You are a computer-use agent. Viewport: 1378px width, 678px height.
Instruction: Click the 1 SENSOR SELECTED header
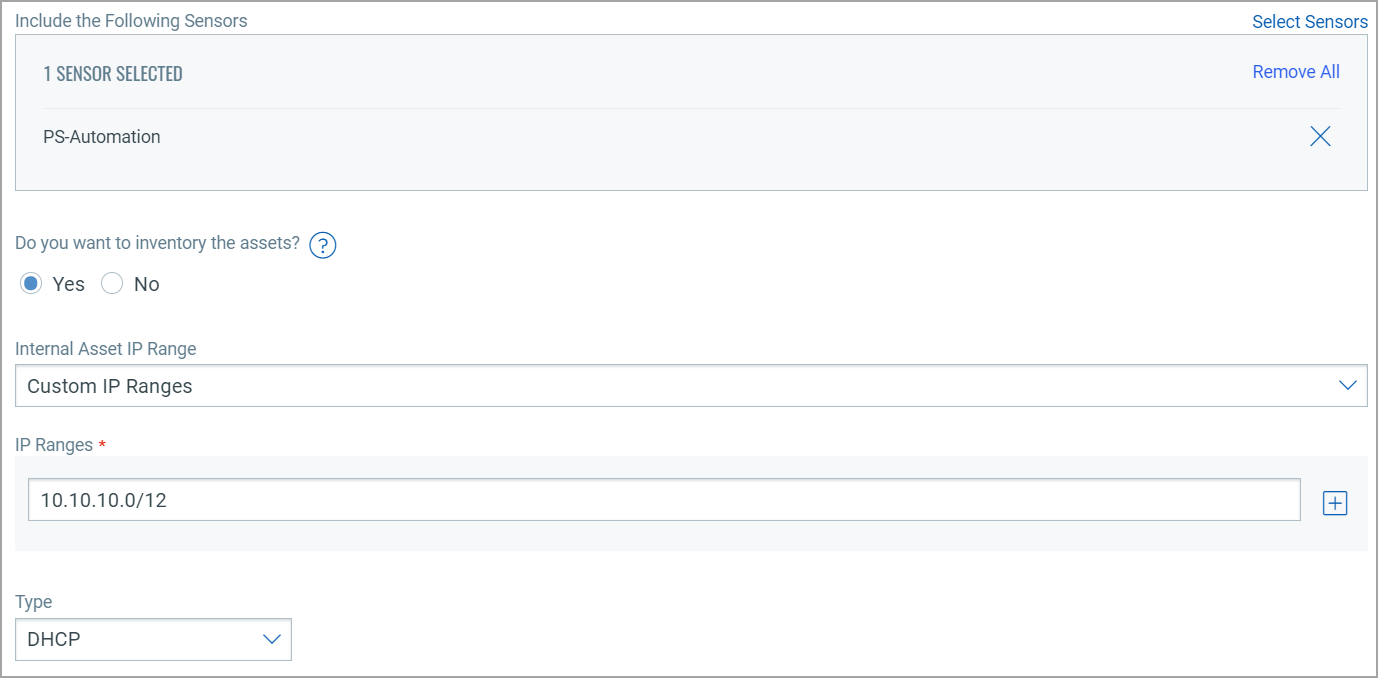click(x=113, y=73)
